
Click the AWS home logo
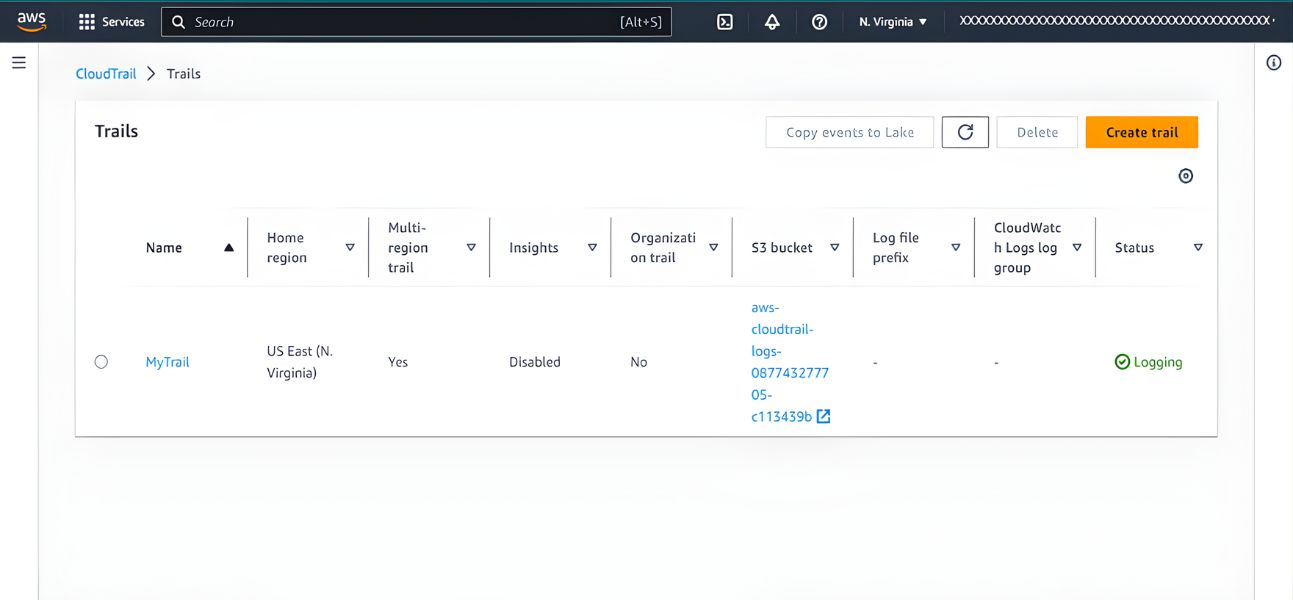click(x=29, y=20)
